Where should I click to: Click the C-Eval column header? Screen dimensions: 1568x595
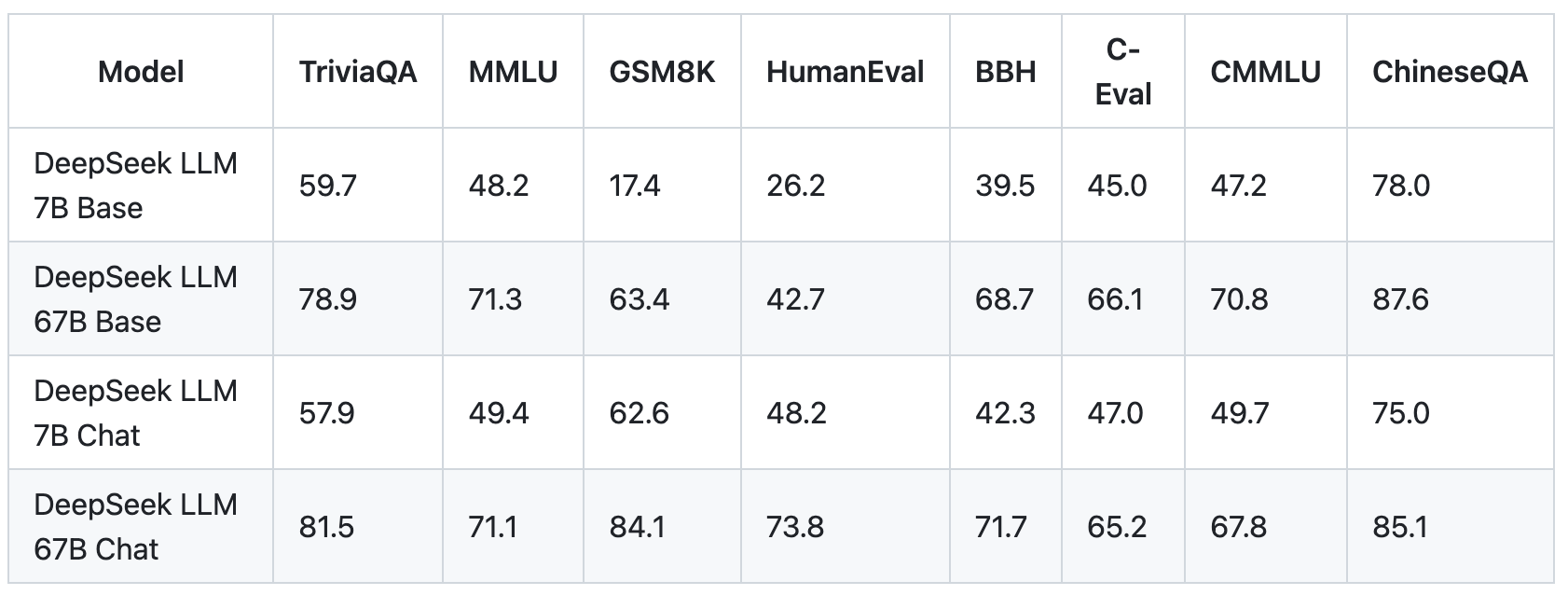point(1123,72)
